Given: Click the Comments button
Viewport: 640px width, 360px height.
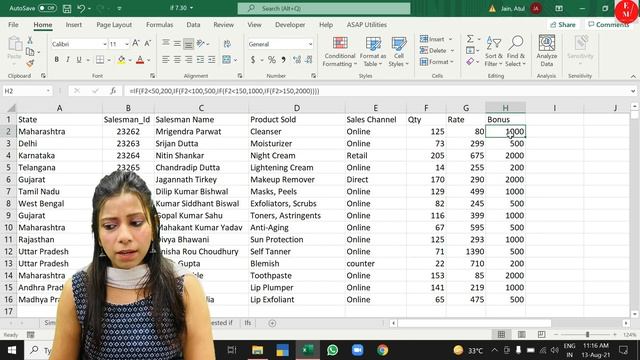Looking at the screenshot, I should click(608, 25).
